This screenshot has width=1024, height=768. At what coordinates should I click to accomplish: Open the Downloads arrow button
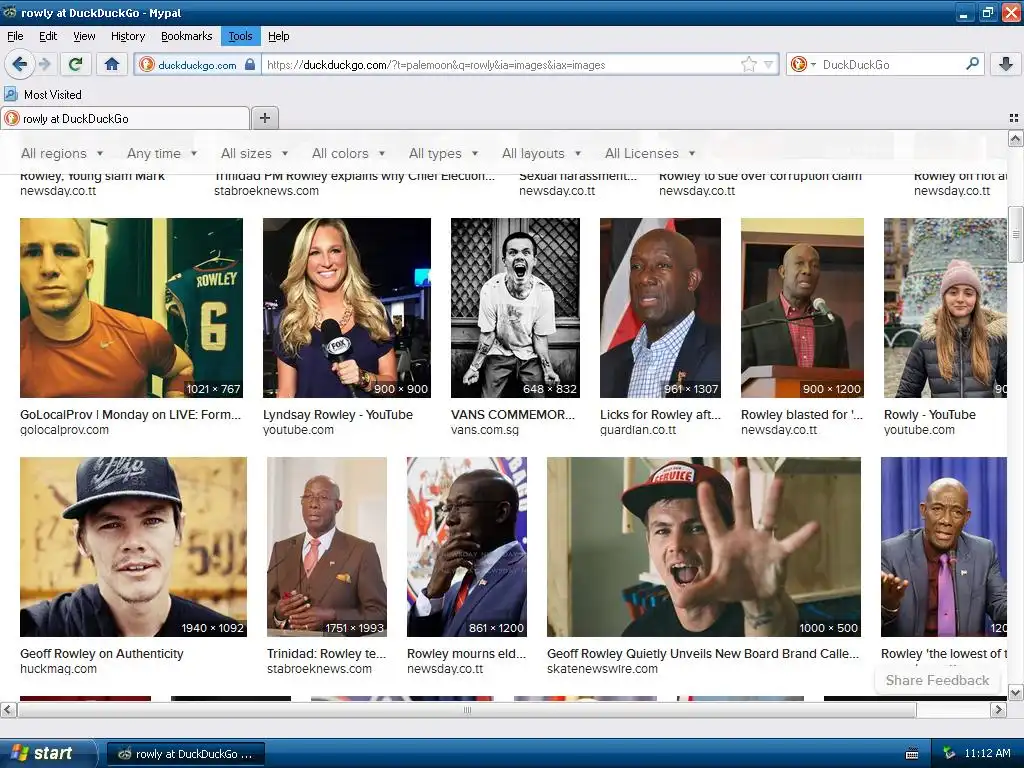[x=1006, y=64]
